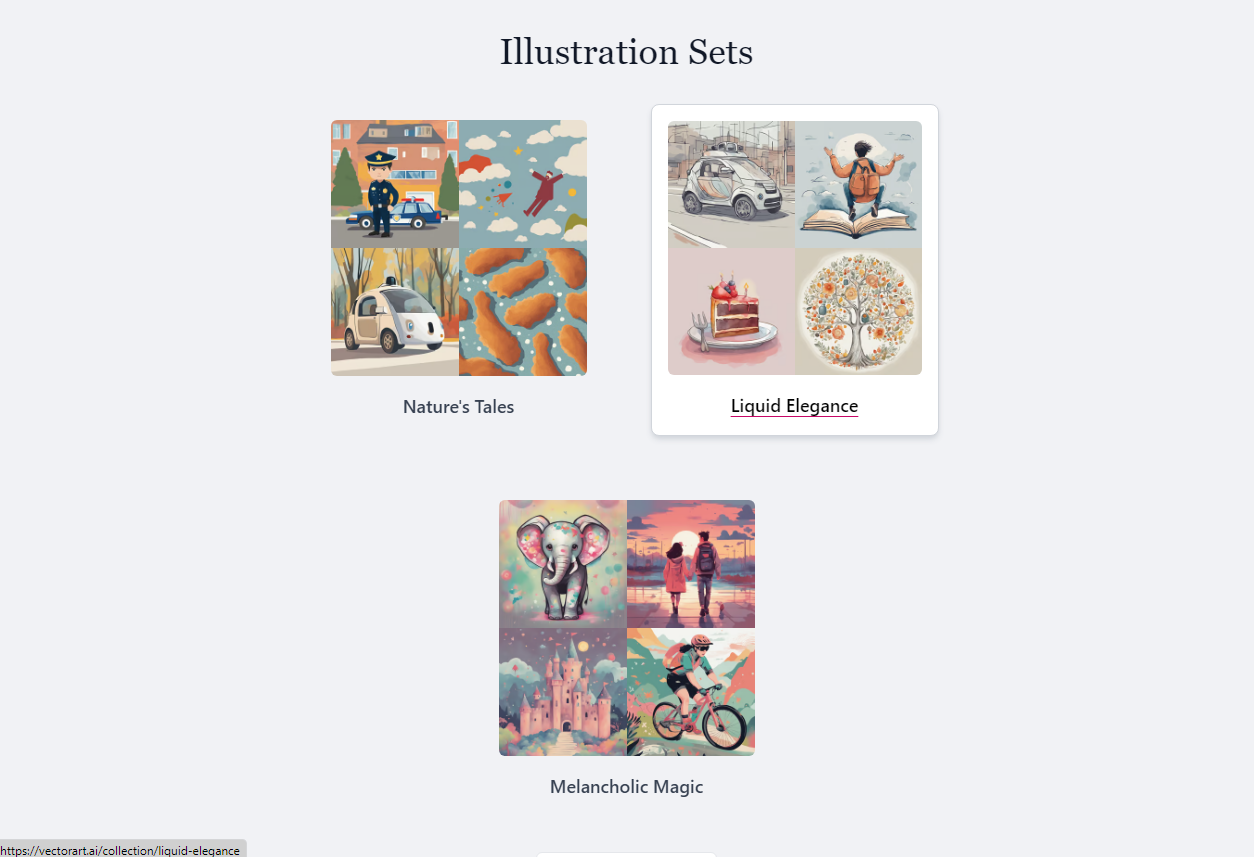
Task: Open the person sitting on book illustration
Action: pyautogui.click(x=858, y=185)
